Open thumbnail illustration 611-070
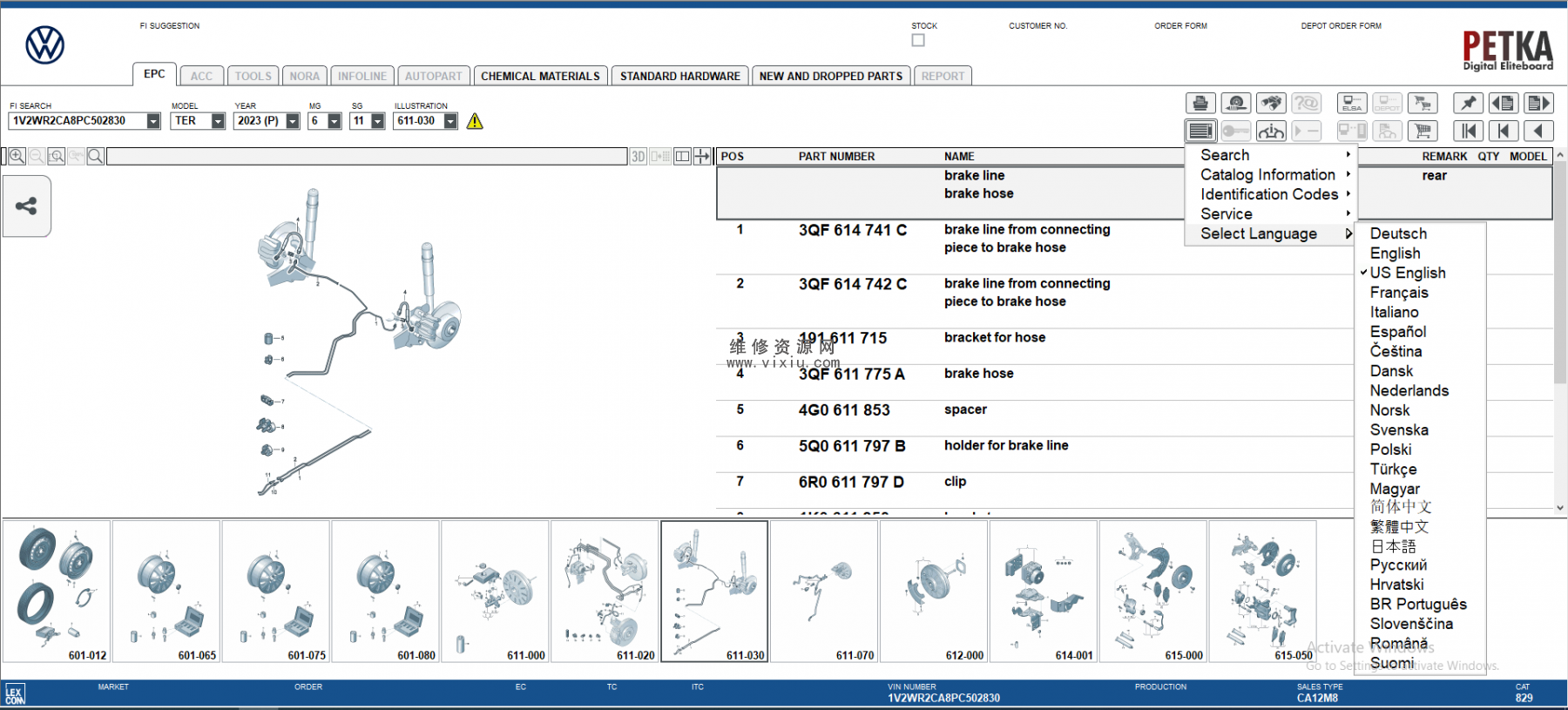The height and width of the screenshot is (710, 1568). click(x=824, y=592)
